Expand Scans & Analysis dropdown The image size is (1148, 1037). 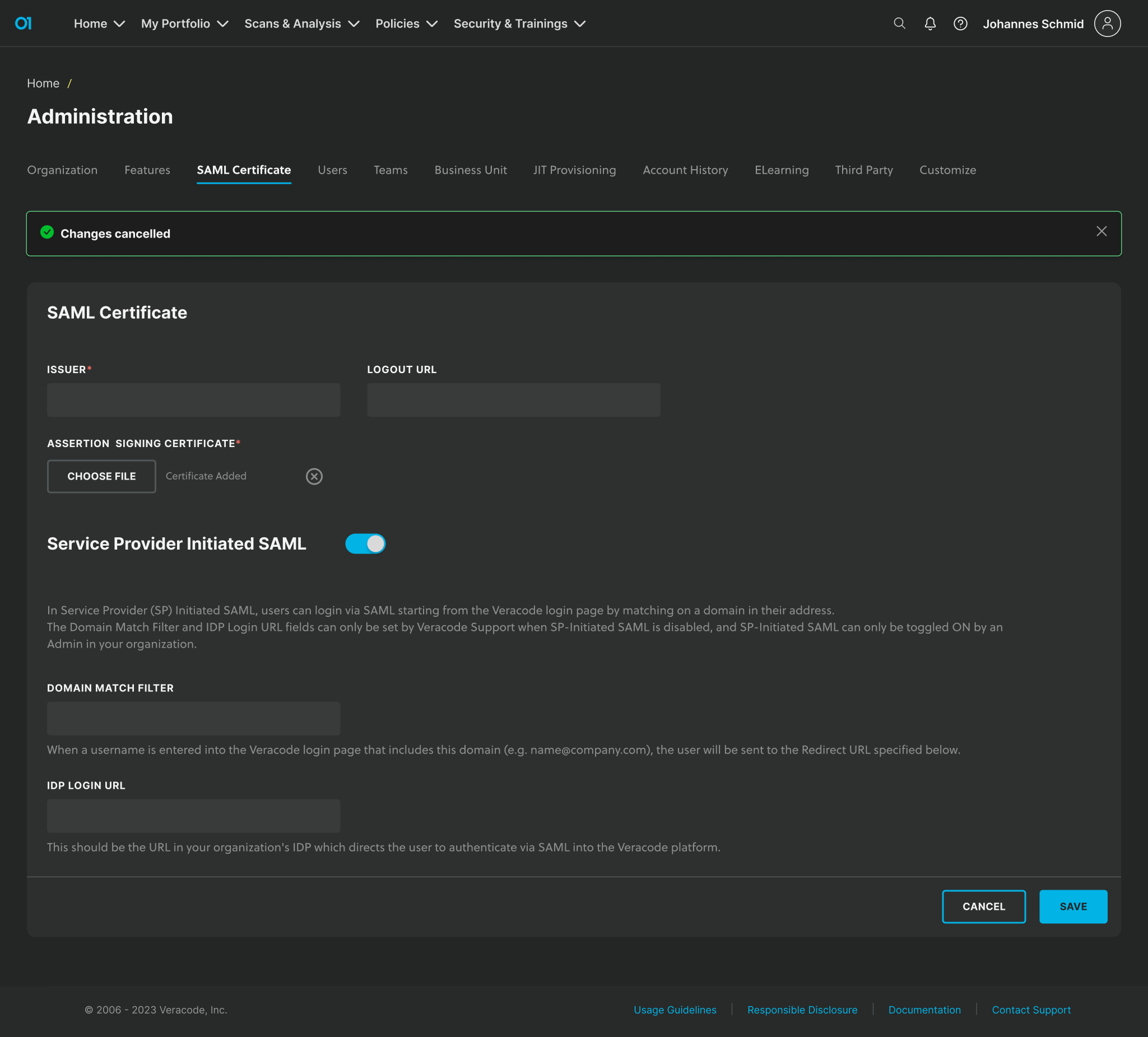301,24
